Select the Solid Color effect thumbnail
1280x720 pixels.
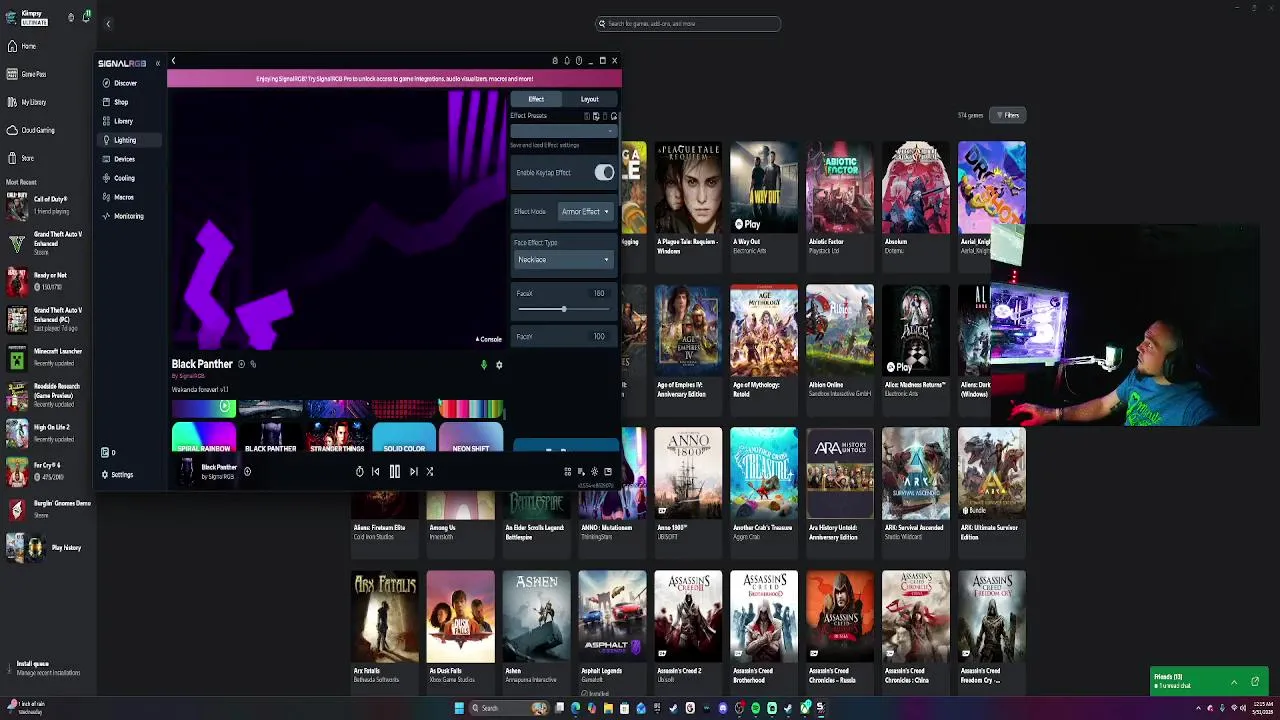tap(404, 438)
